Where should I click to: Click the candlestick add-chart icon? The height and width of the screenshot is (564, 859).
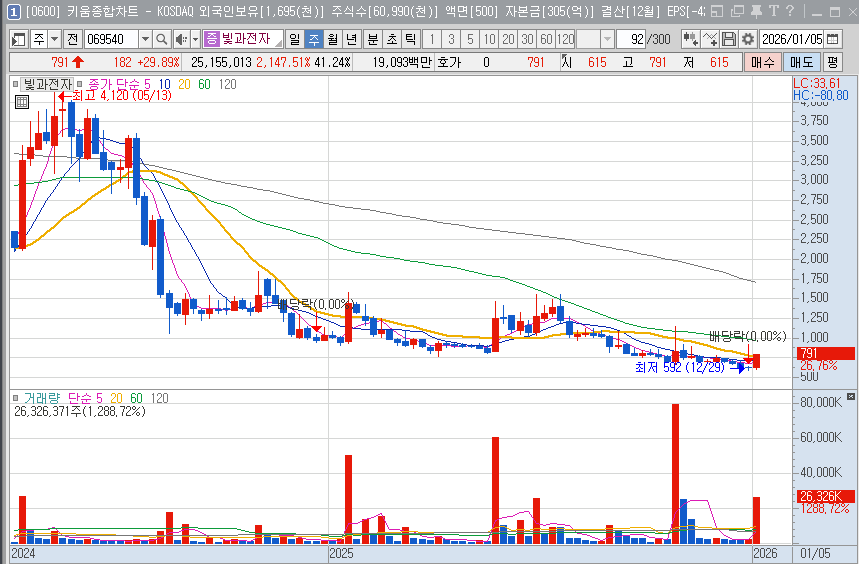[690, 39]
